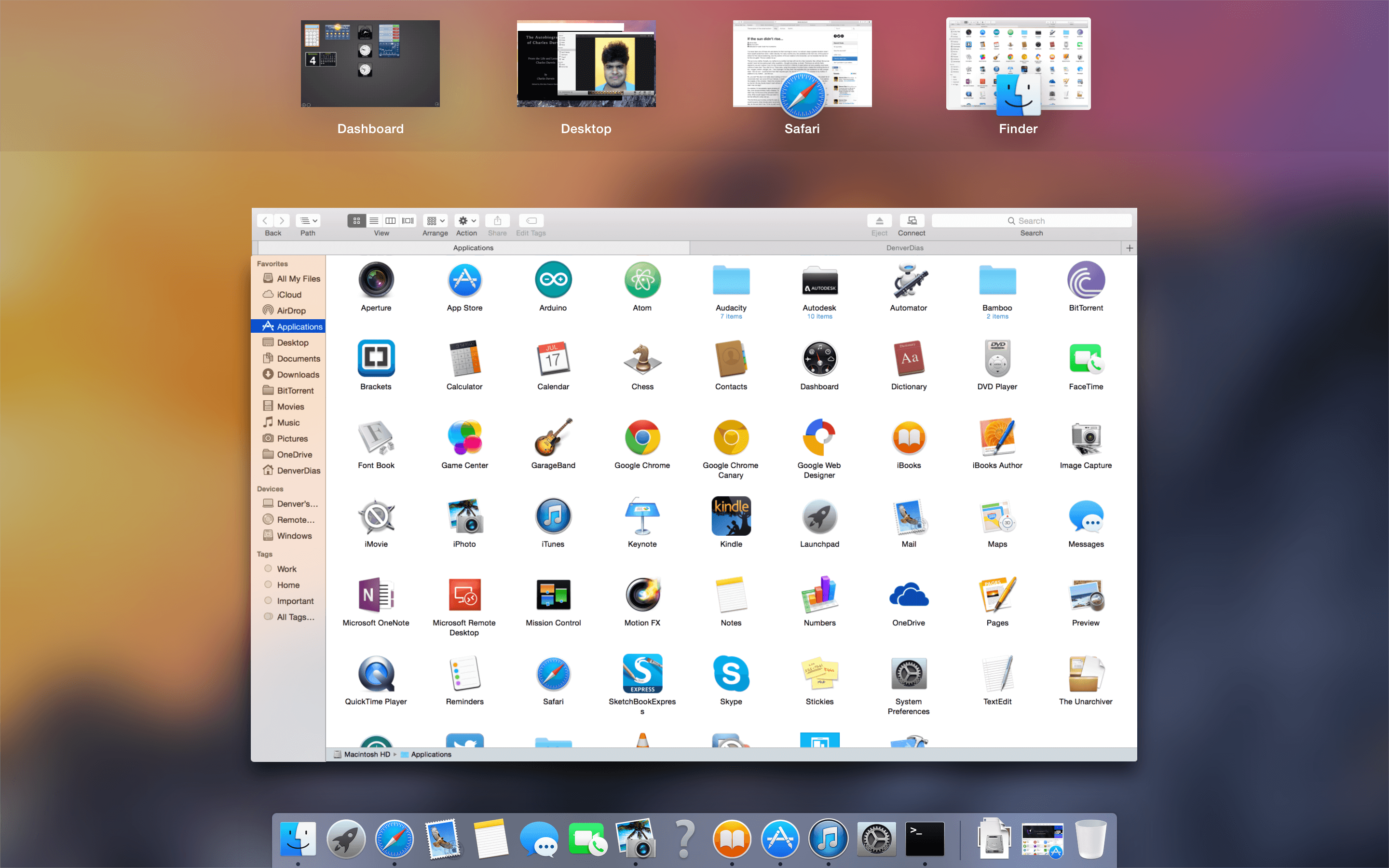
Task: Open the Motion FX application
Action: click(x=642, y=595)
